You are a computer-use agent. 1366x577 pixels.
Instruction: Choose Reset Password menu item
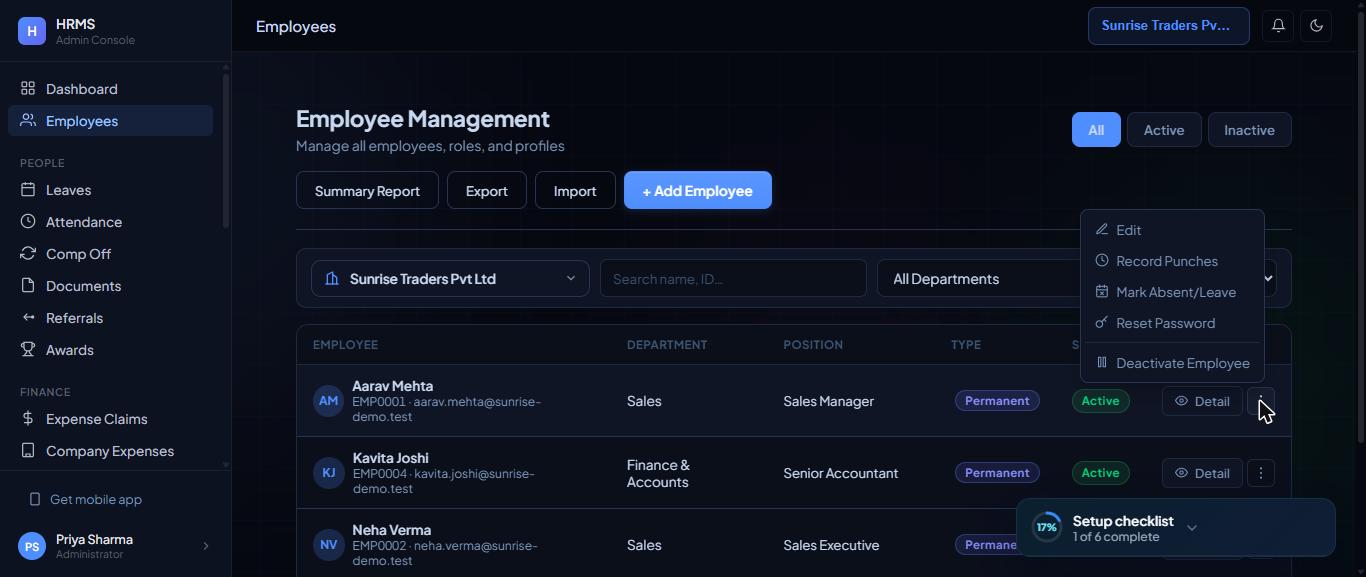[1172, 323]
